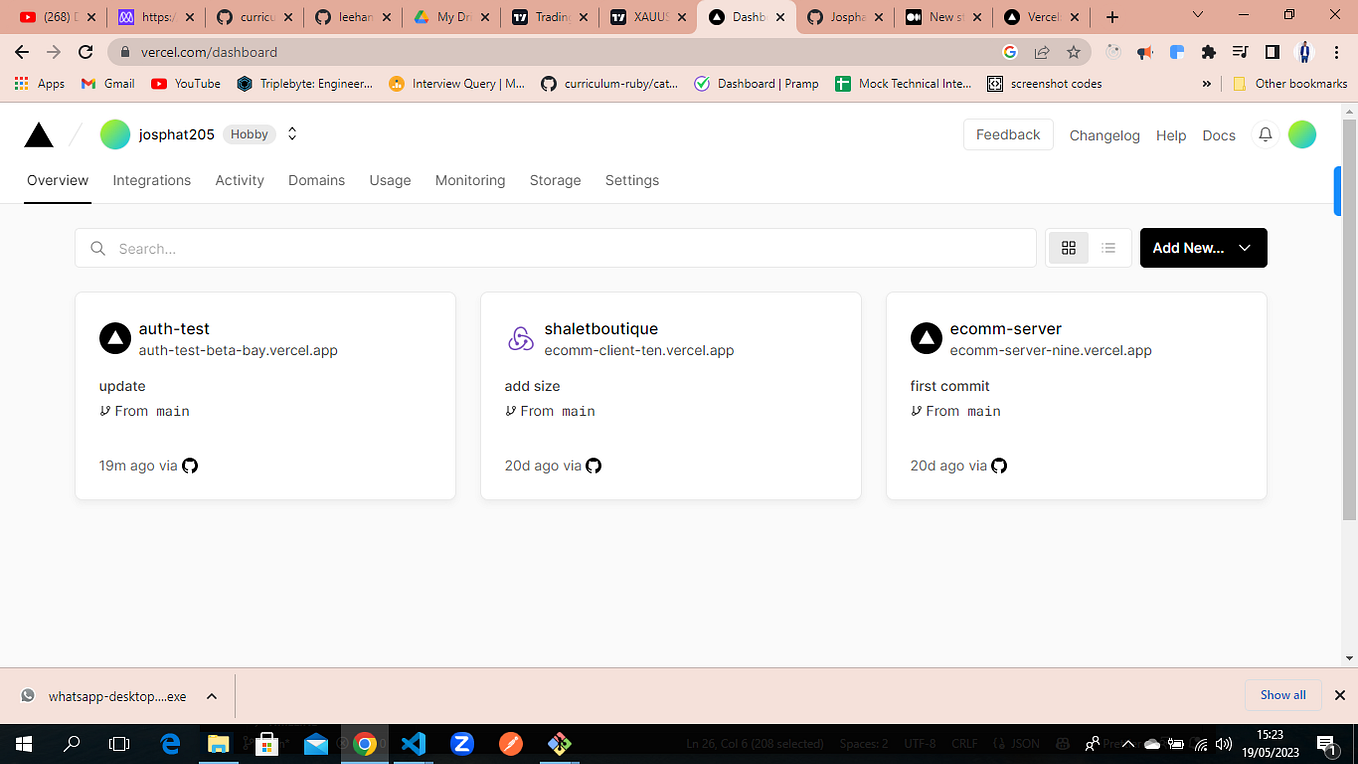Click the shaletboutique project logo
Viewport: 1358px width, 764px height.
tap(520, 338)
